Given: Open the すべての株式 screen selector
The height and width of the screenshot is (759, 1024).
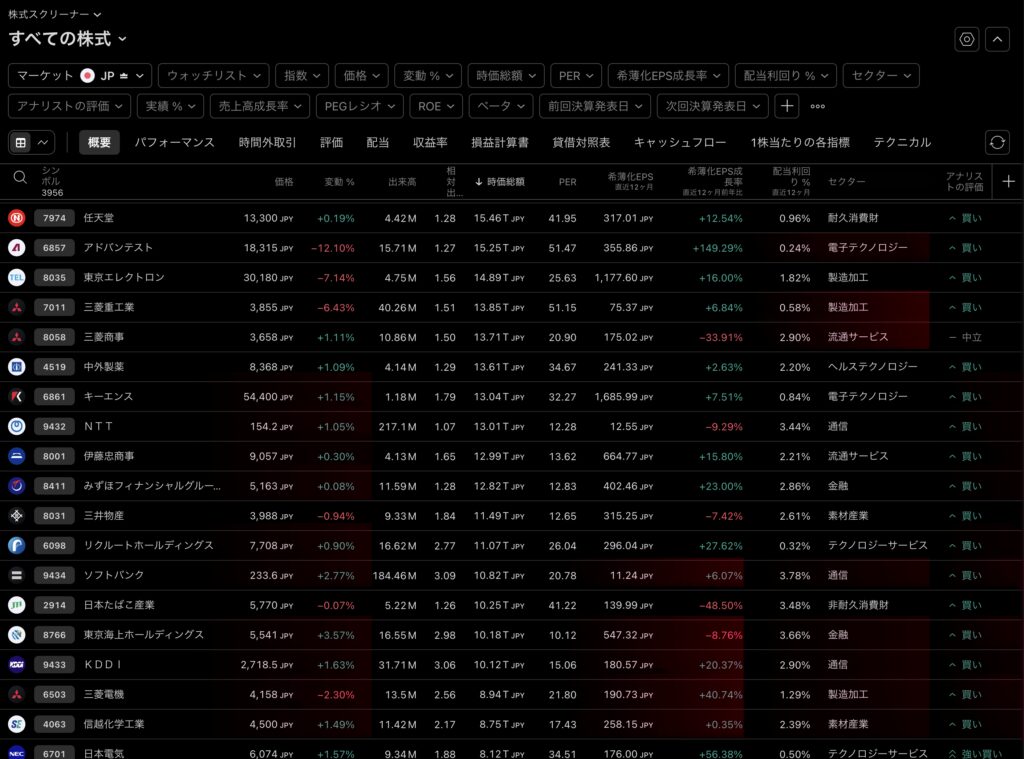Looking at the screenshot, I should (68, 38).
